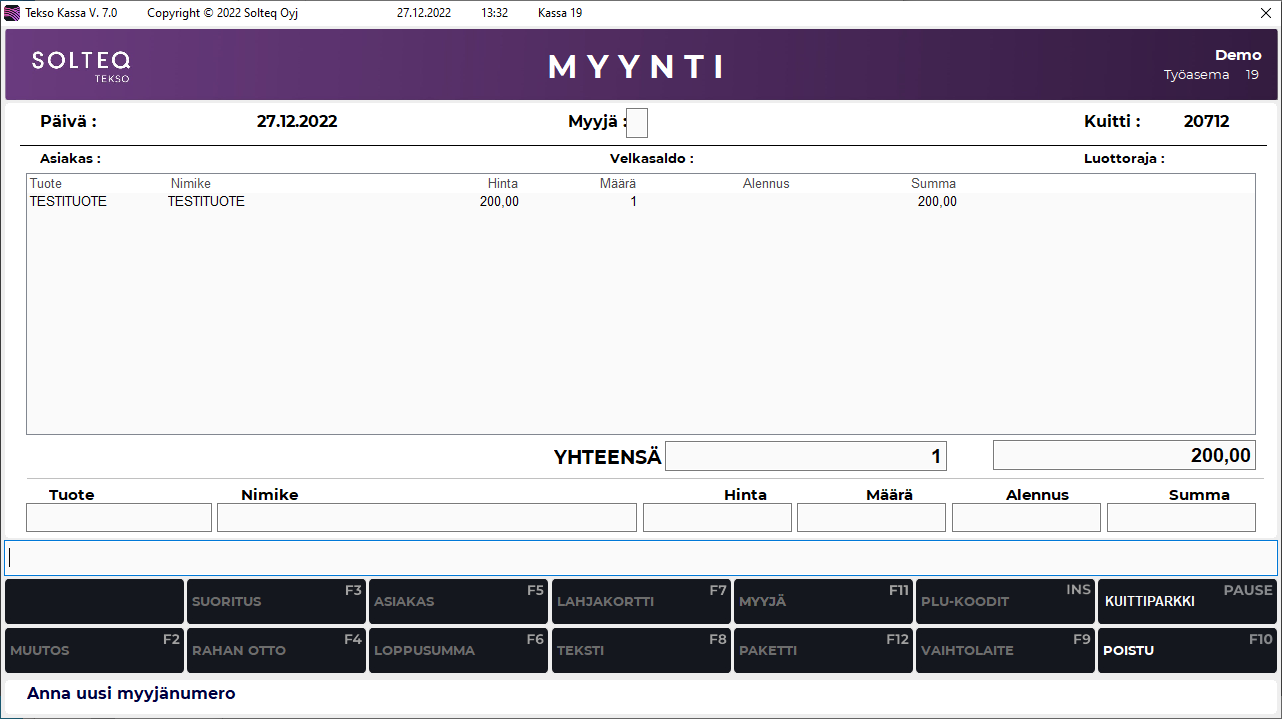Click the Poistu F10 button
The height and width of the screenshot is (719, 1282).
point(1187,650)
